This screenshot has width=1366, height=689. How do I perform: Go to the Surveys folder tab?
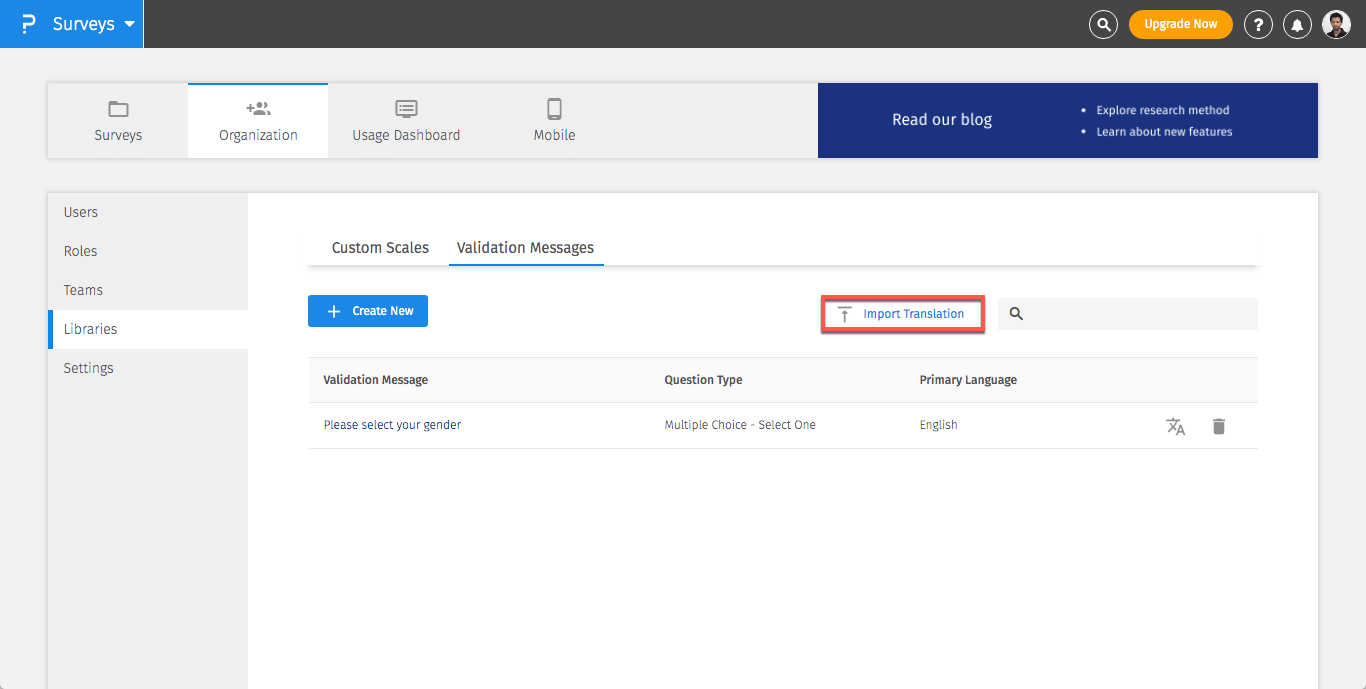pos(118,120)
